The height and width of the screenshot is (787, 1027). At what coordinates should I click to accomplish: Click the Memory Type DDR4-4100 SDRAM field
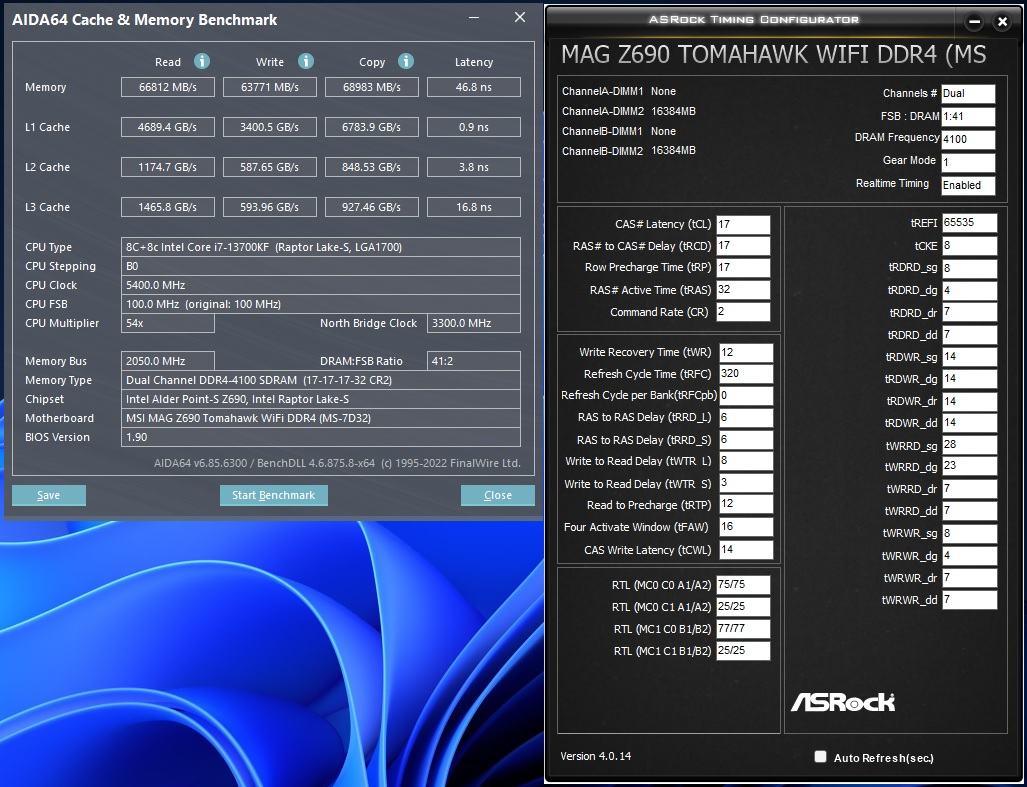coord(321,380)
